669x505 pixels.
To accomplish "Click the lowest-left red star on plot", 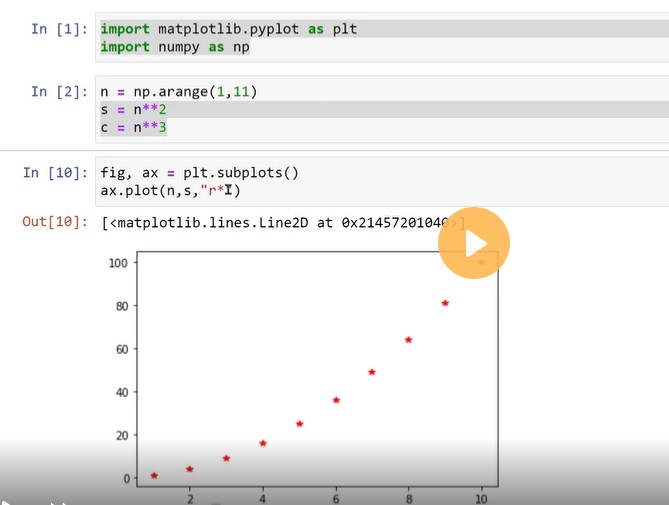I will tap(154, 475).
